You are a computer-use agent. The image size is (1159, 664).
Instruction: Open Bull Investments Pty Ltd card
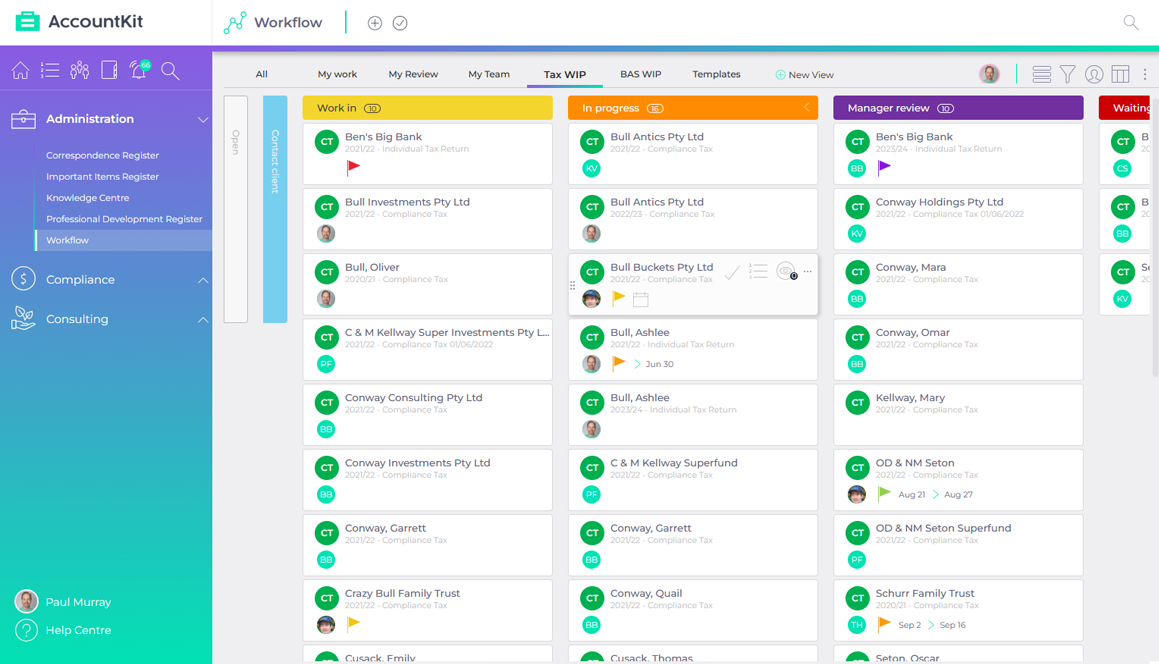427,219
